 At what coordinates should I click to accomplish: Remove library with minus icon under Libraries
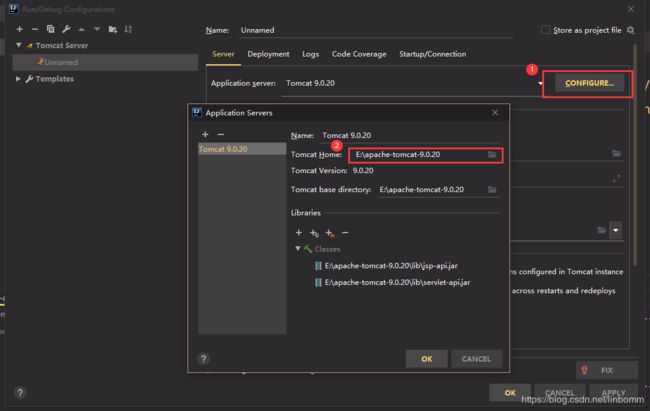(345, 233)
